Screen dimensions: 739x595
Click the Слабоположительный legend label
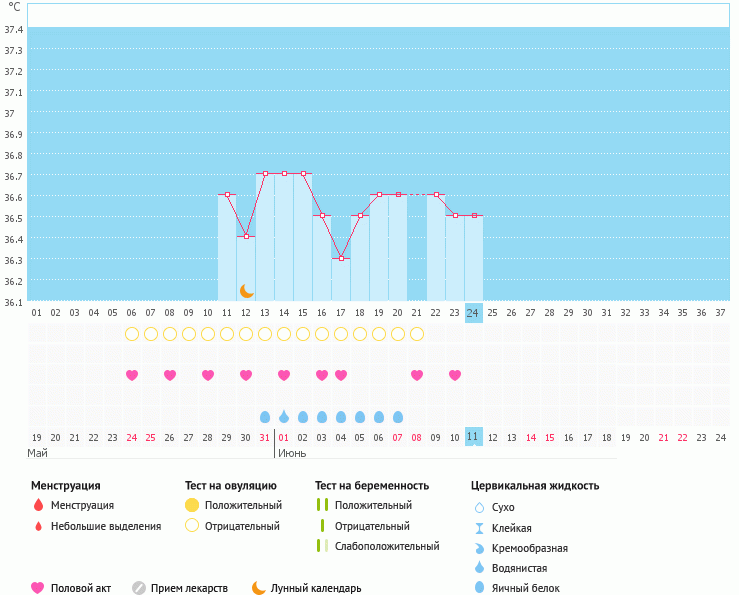pos(385,546)
